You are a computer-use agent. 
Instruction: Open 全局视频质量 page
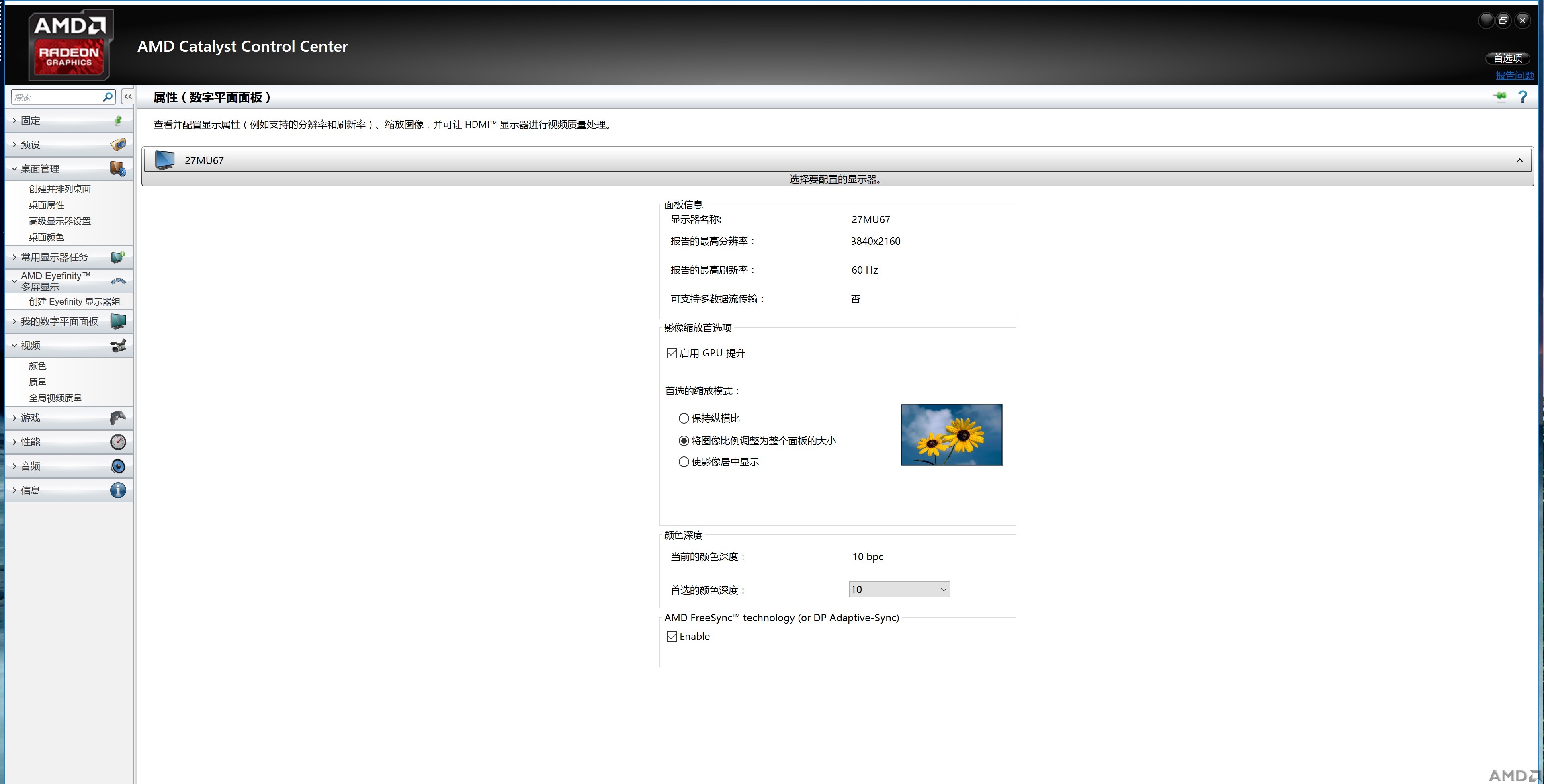click(x=55, y=398)
